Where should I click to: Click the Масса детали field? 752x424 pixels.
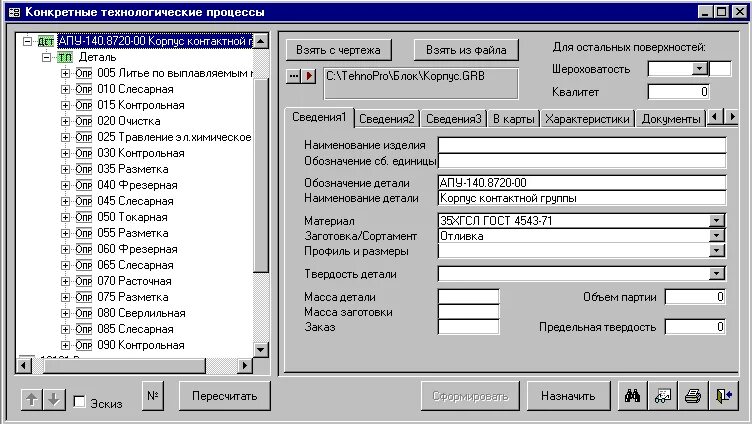(469, 296)
